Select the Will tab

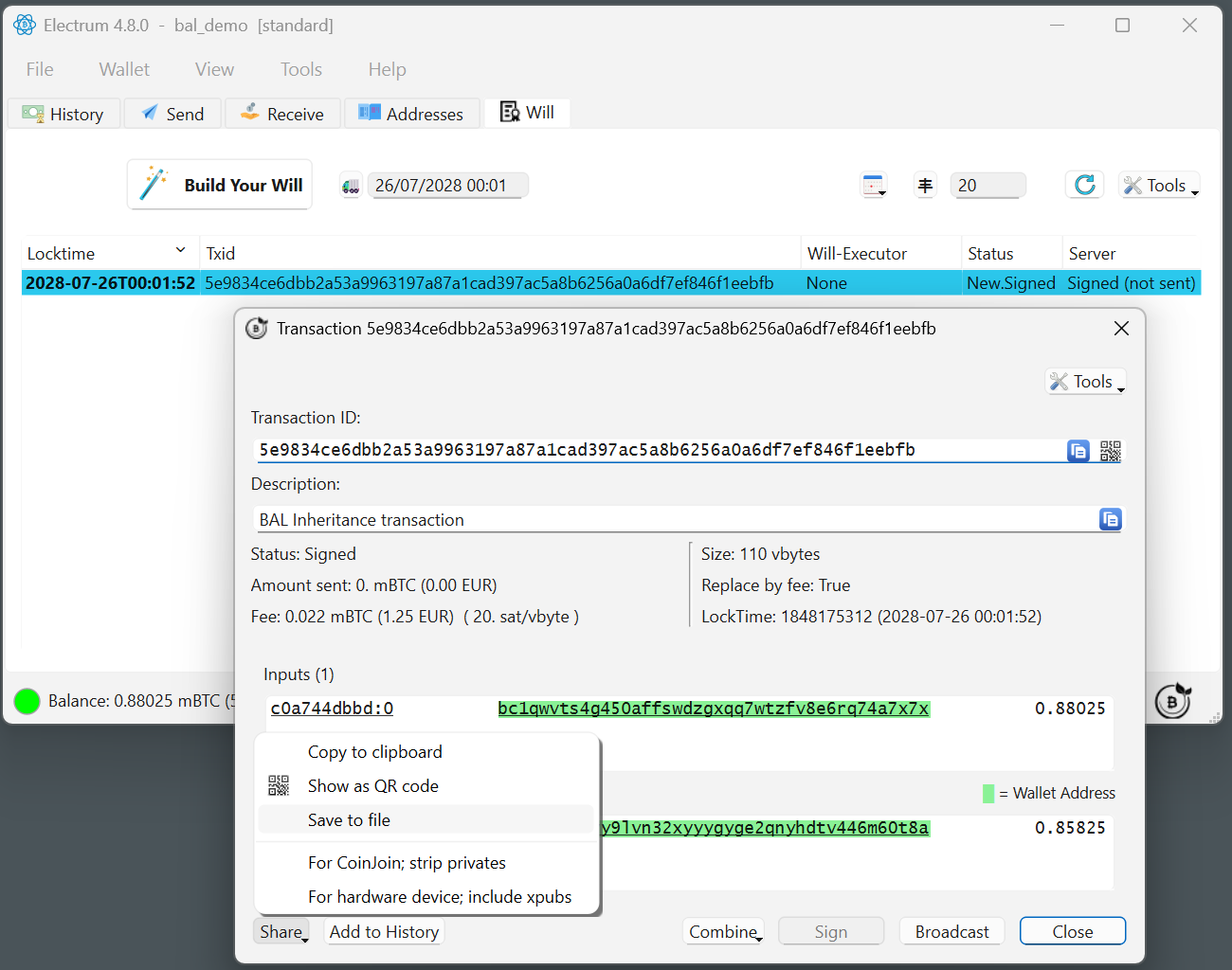click(x=528, y=112)
